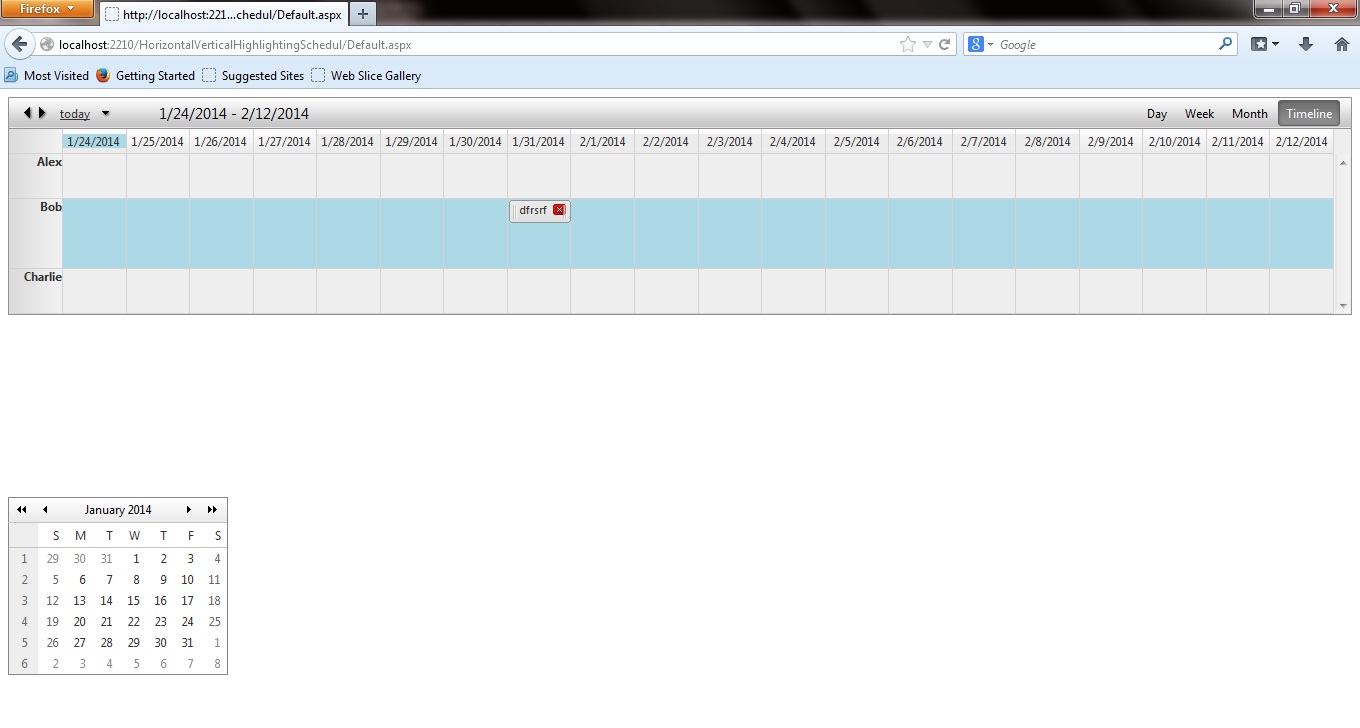The image size is (1360, 728).
Task: Click the Google search field
Action: pos(1105,45)
